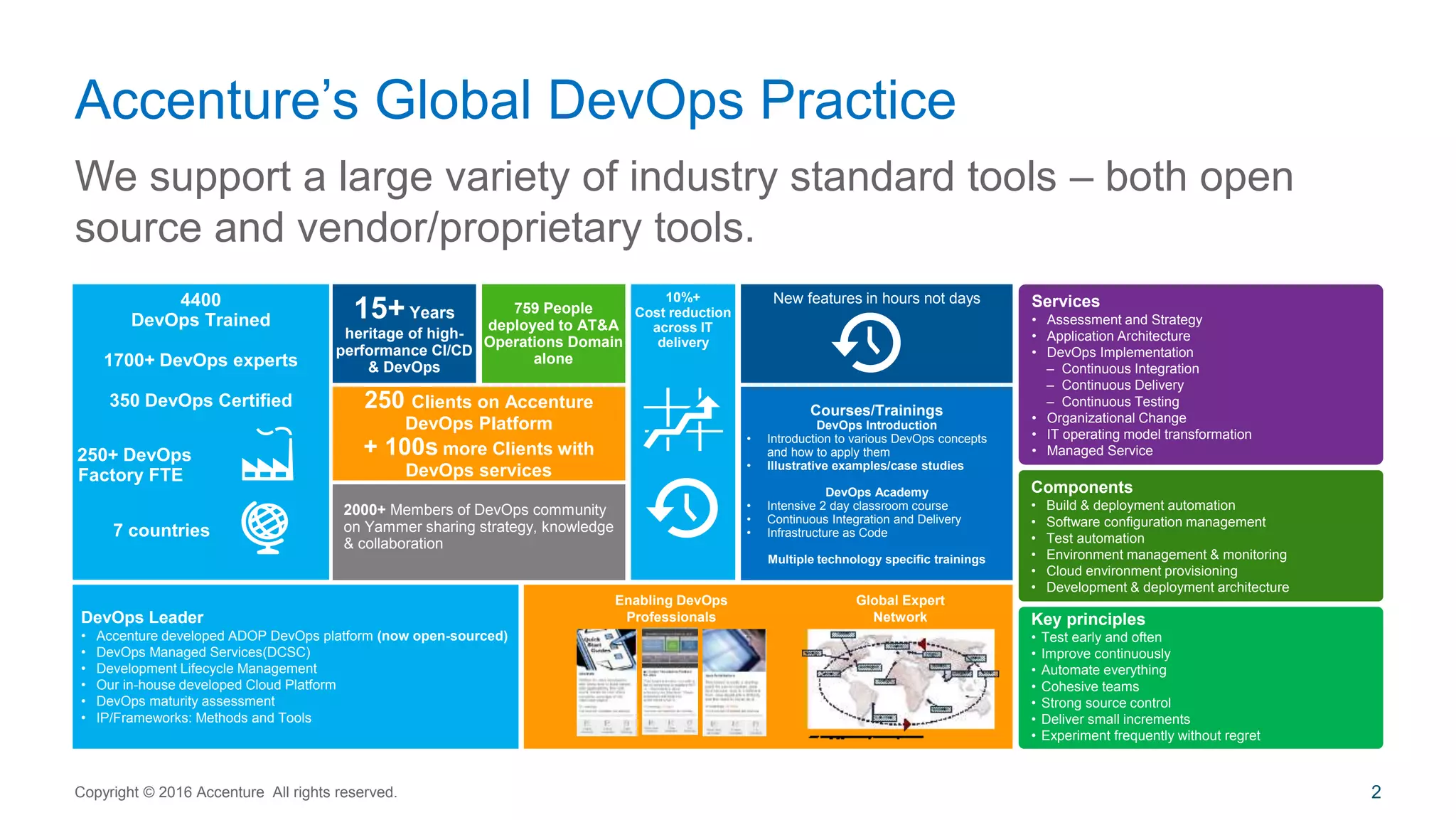Click the slide title Accenture's Global DevOps Practice
The width and height of the screenshot is (1456, 820).
pyautogui.click(x=515, y=100)
